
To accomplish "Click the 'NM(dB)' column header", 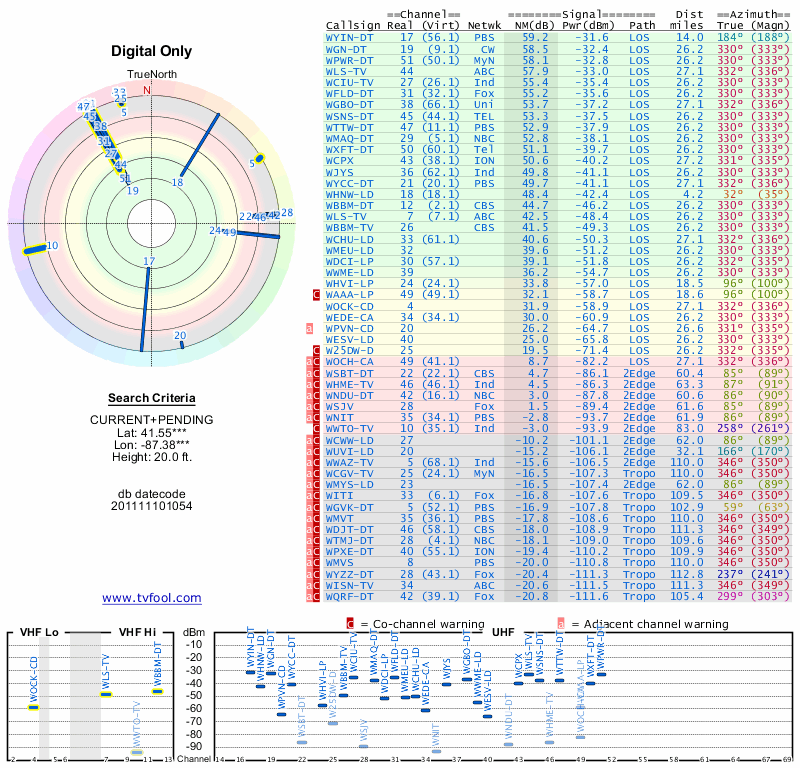I will point(533,26).
